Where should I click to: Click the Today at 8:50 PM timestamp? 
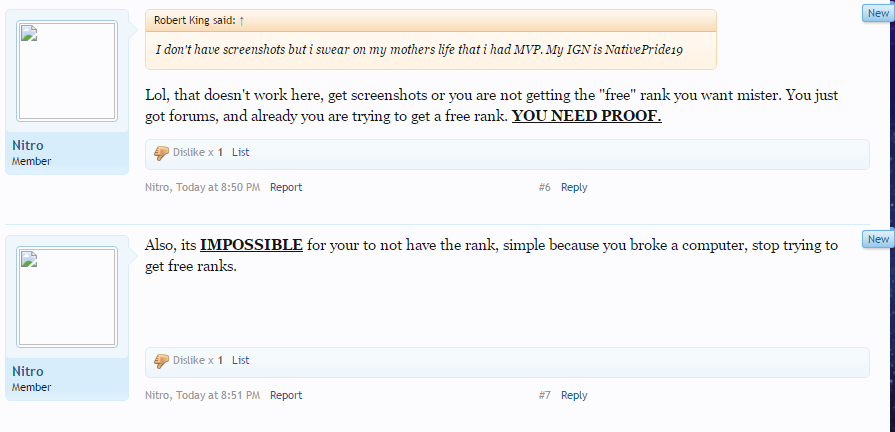click(218, 187)
